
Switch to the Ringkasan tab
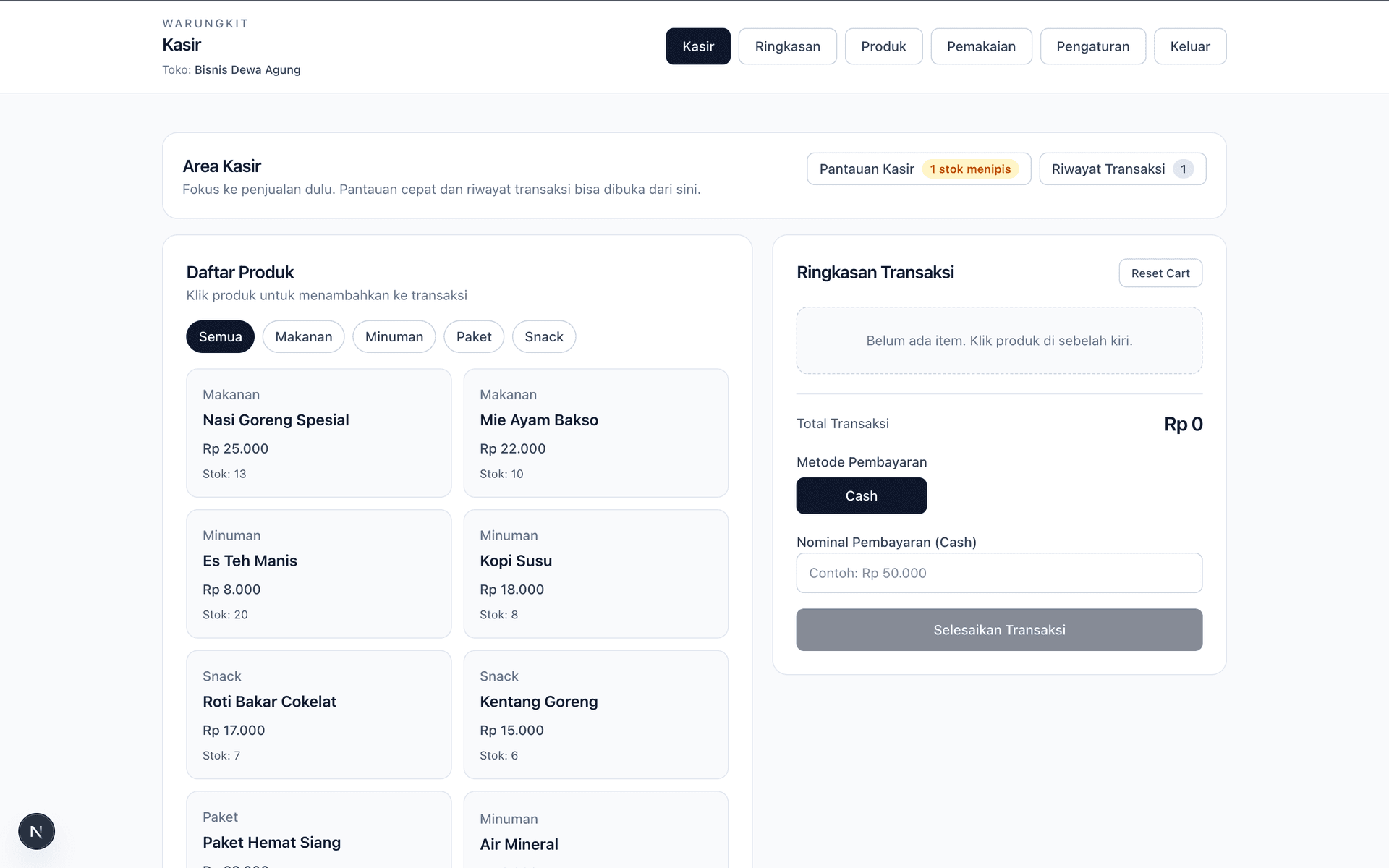[x=787, y=46]
